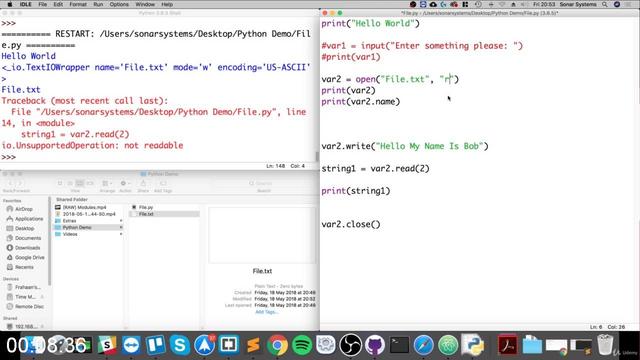Select AirDrop in Finder sidebar

[x=24, y=209]
